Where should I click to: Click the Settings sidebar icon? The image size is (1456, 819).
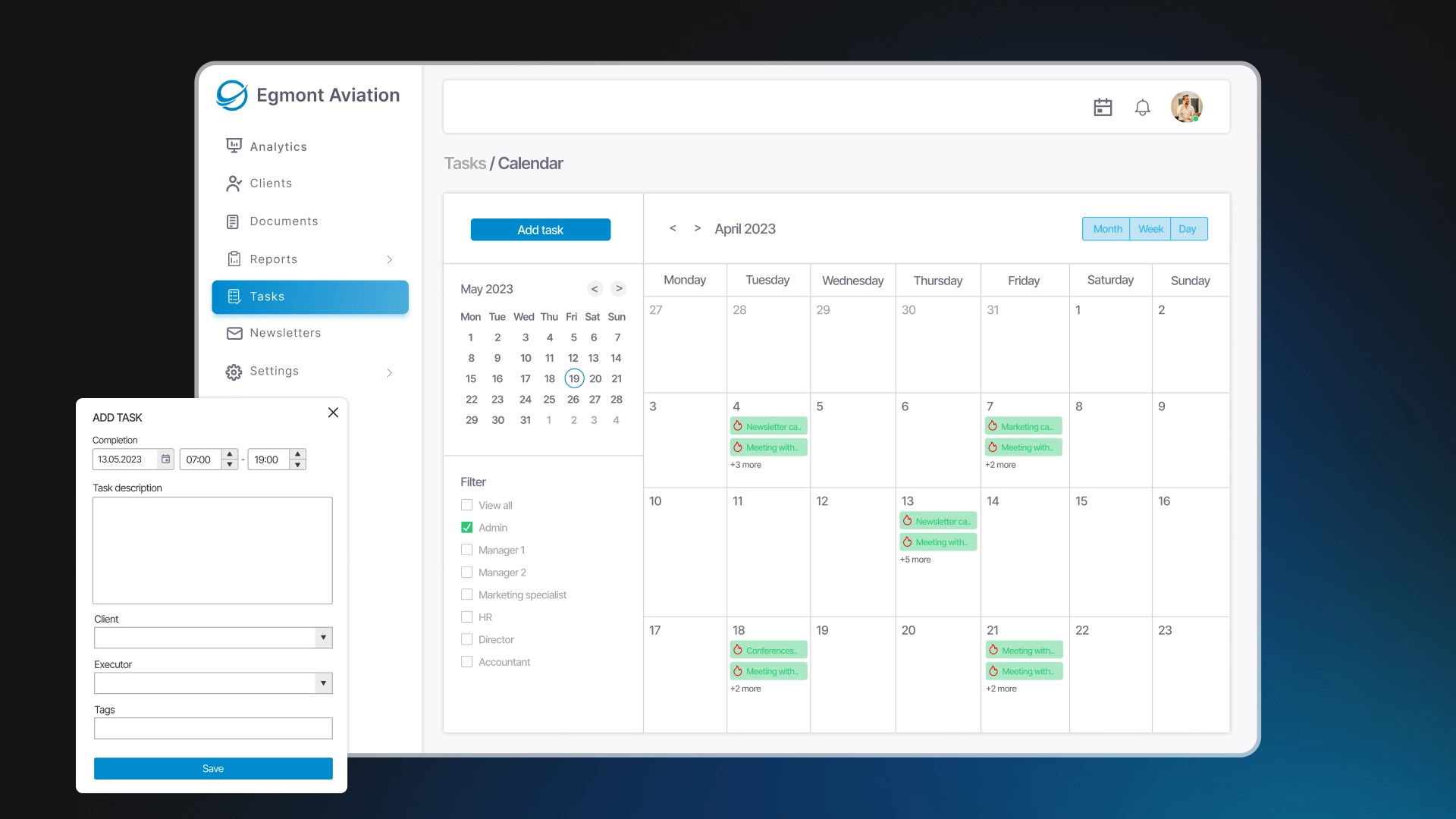(233, 371)
